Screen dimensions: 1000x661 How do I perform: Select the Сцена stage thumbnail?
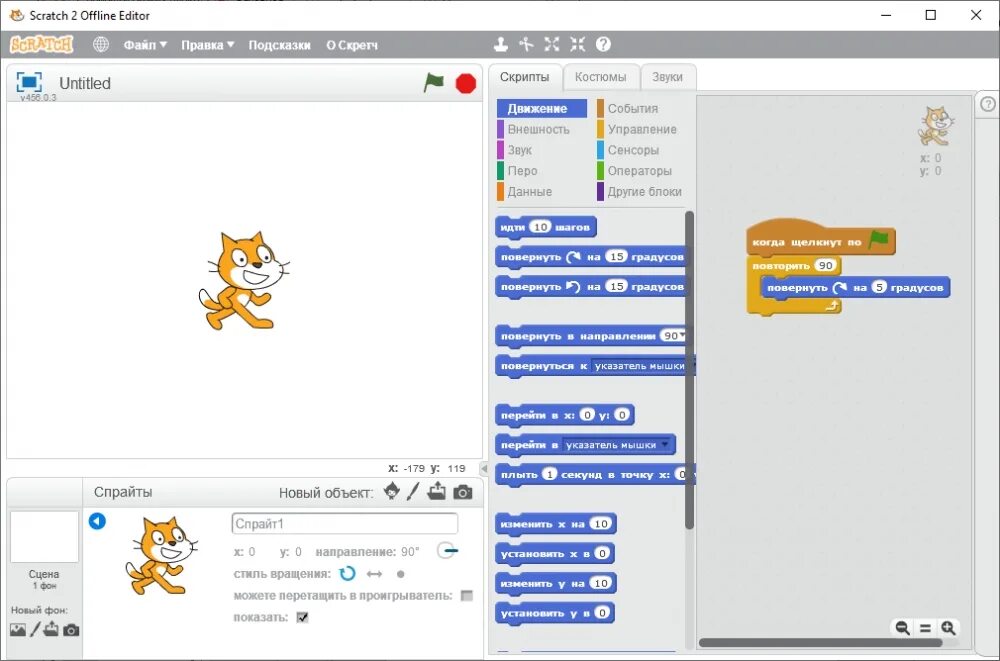[44, 537]
